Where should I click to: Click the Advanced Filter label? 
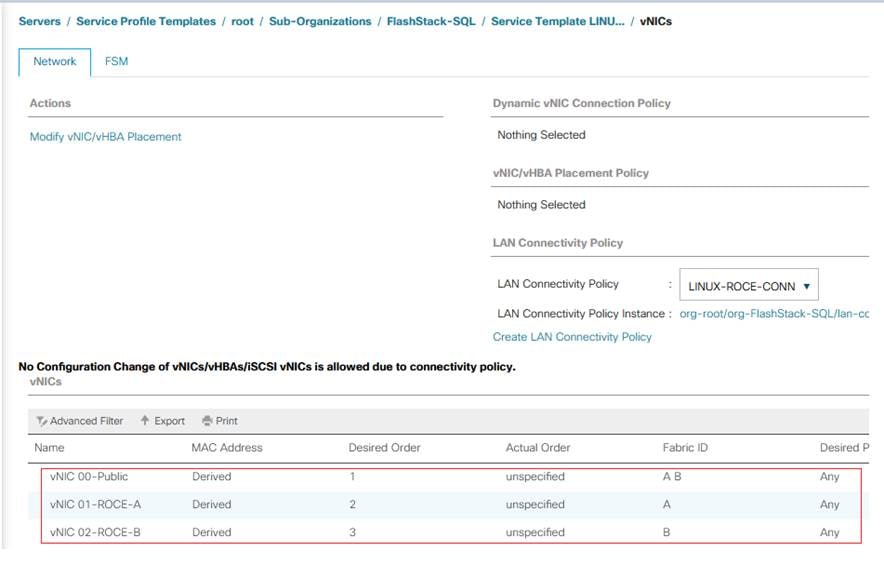tap(86, 421)
